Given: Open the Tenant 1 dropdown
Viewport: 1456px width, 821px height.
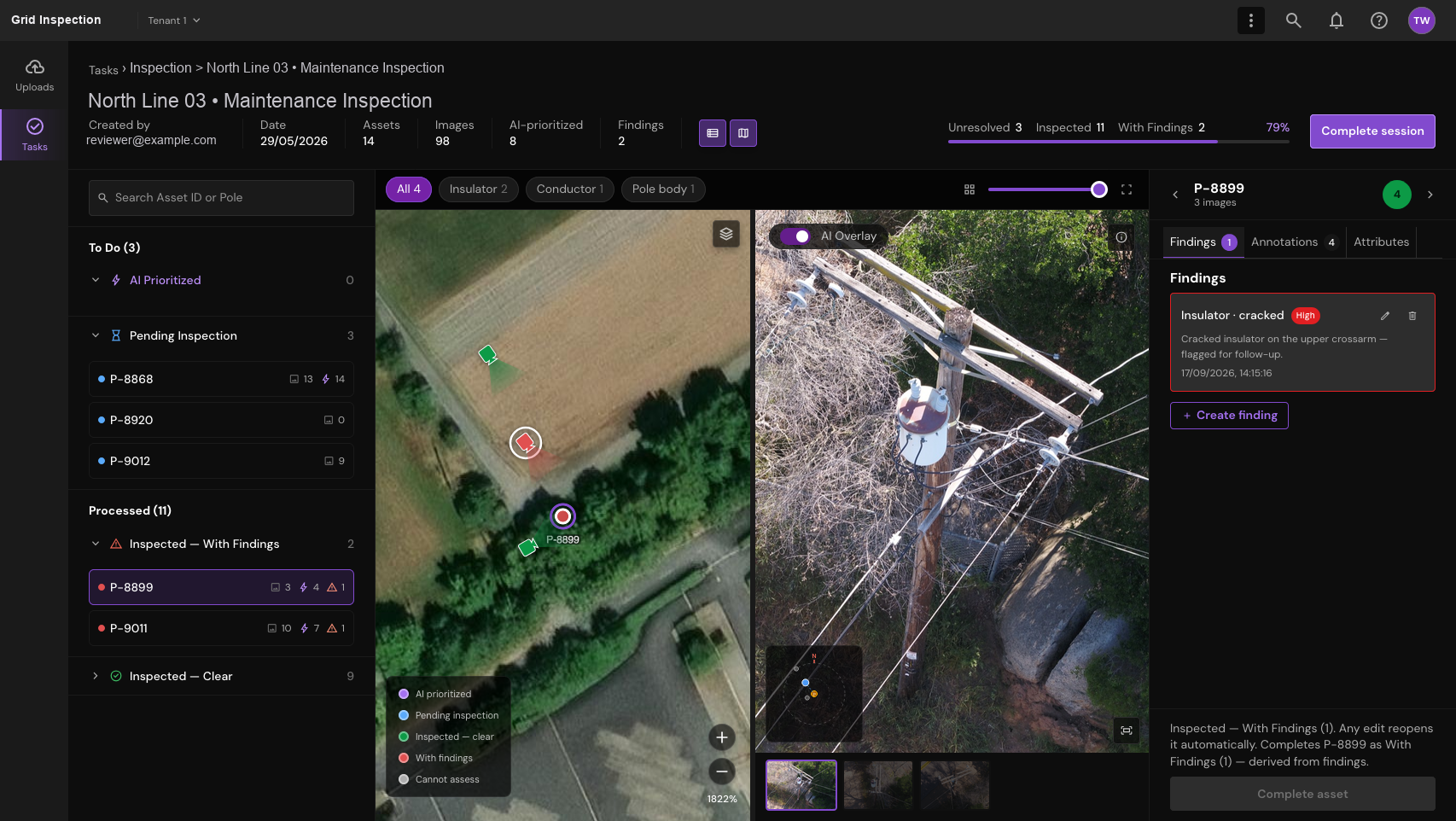Looking at the screenshot, I should point(174,20).
